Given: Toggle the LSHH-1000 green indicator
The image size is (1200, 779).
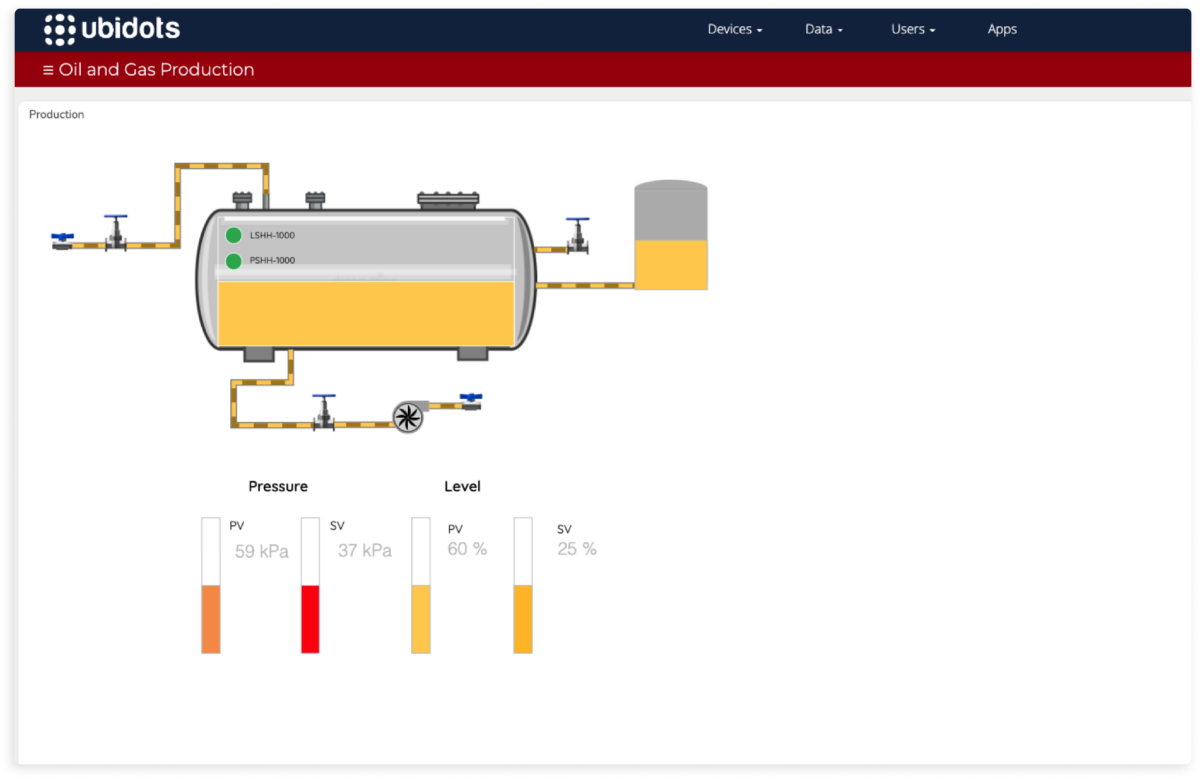Looking at the screenshot, I should [x=234, y=235].
